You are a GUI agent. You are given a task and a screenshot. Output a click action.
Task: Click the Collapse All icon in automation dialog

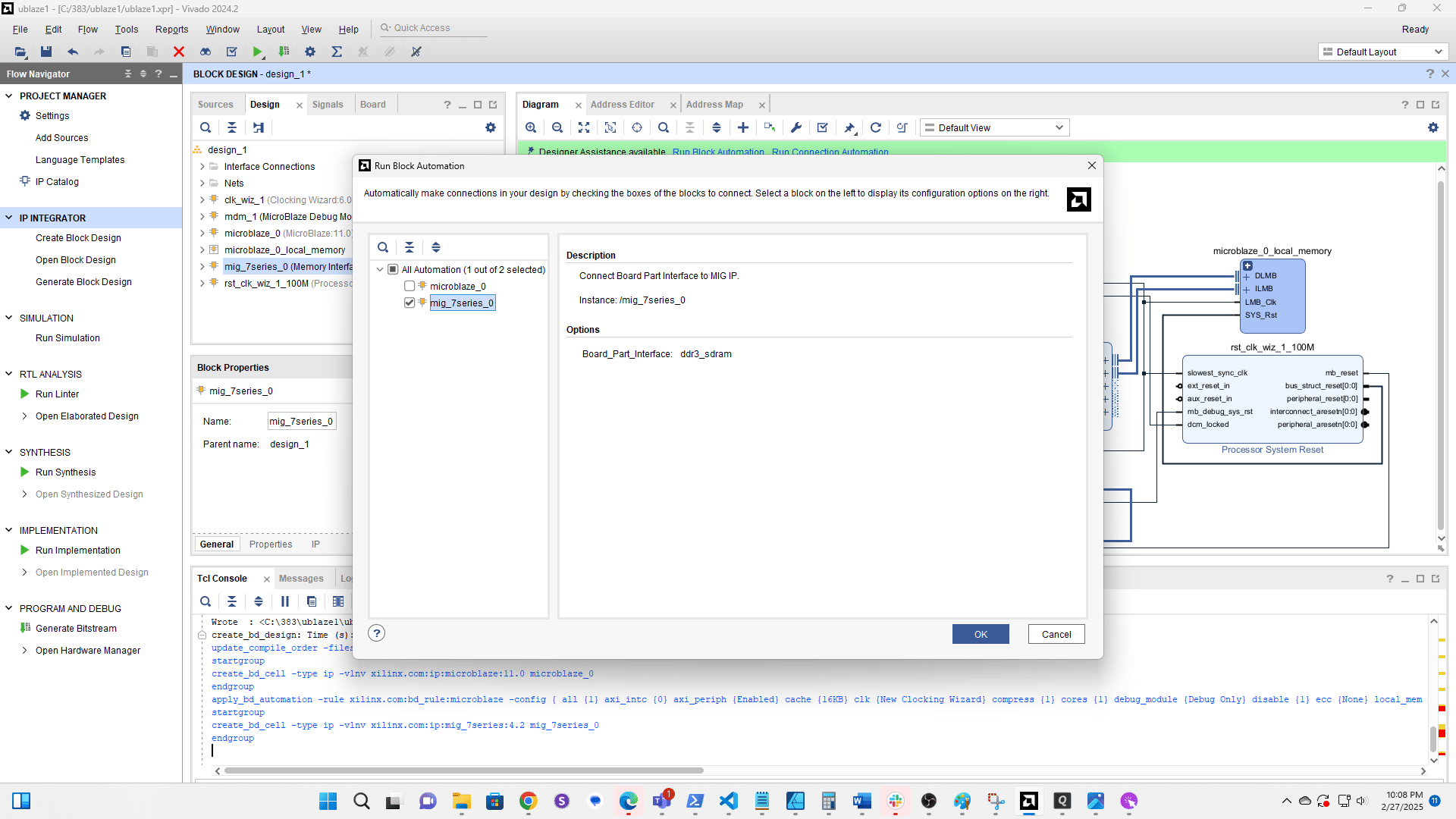tap(409, 247)
